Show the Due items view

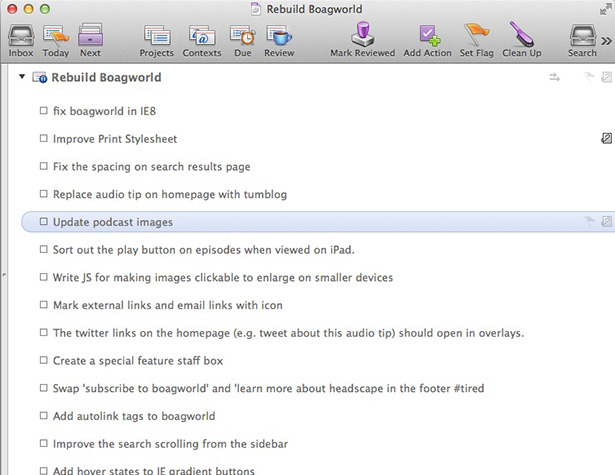point(243,40)
